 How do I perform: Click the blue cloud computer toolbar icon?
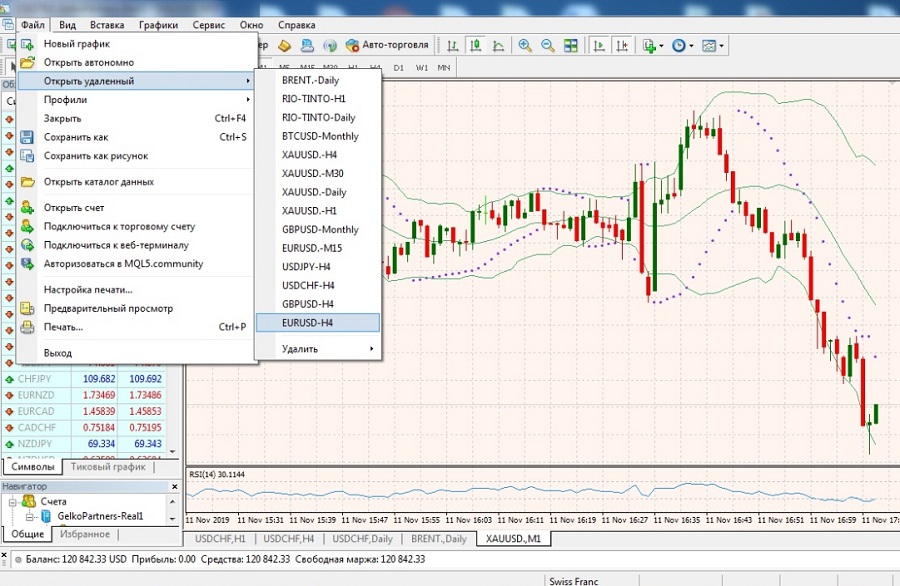pos(307,45)
